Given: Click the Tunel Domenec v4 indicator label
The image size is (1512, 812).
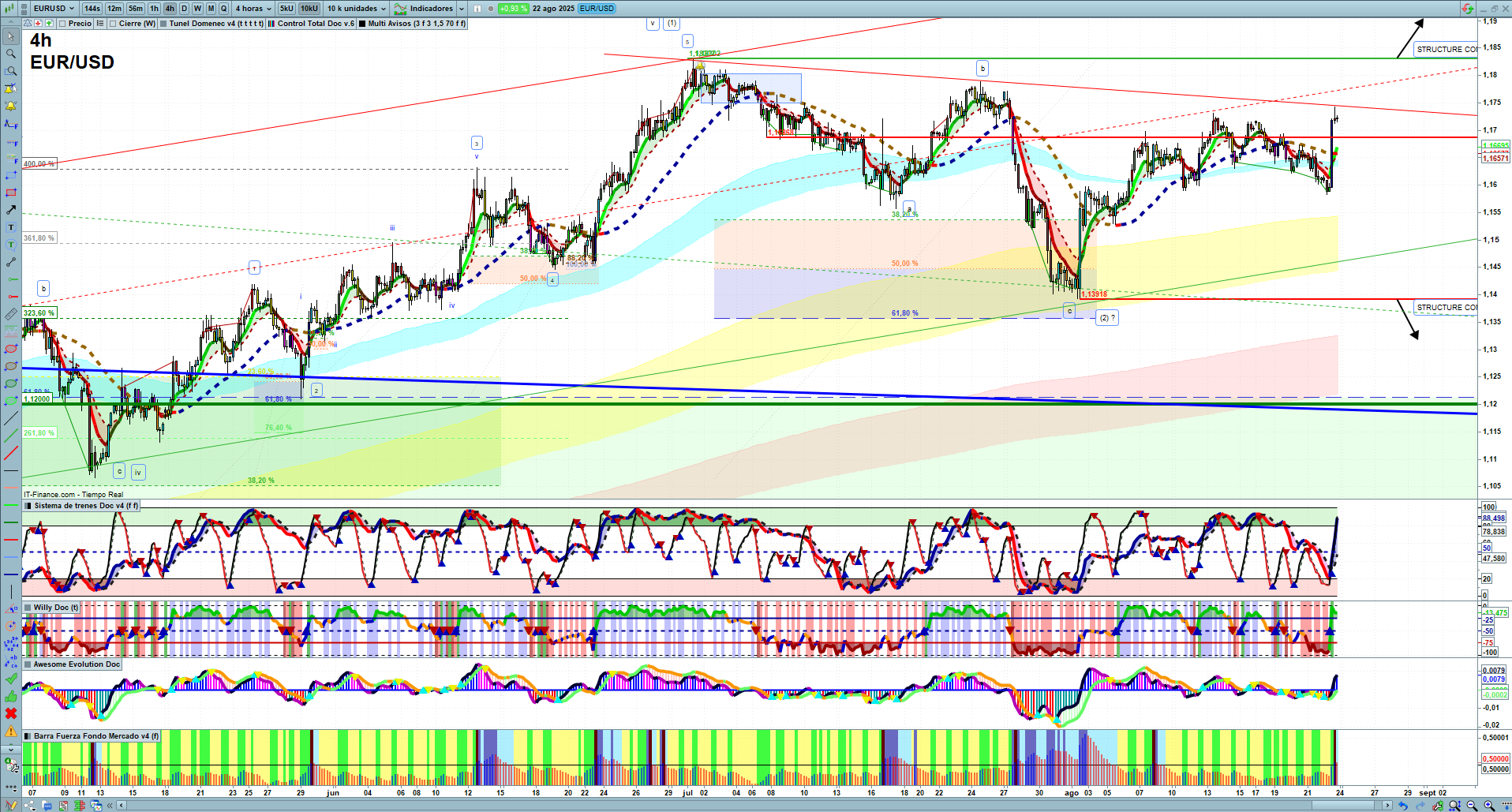Looking at the screenshot, I should (215, 24).
